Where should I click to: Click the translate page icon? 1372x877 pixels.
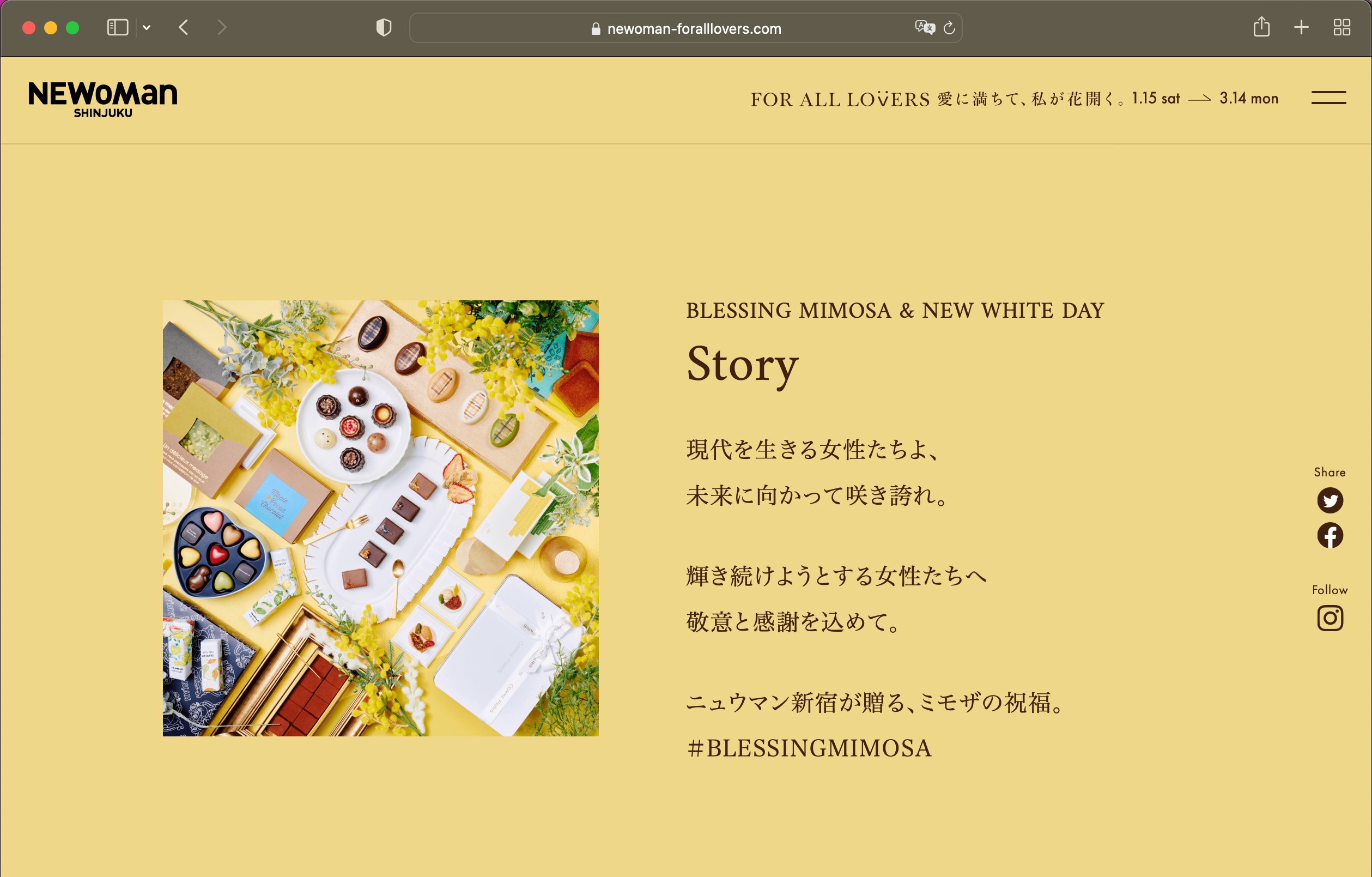tap(924, 27)
